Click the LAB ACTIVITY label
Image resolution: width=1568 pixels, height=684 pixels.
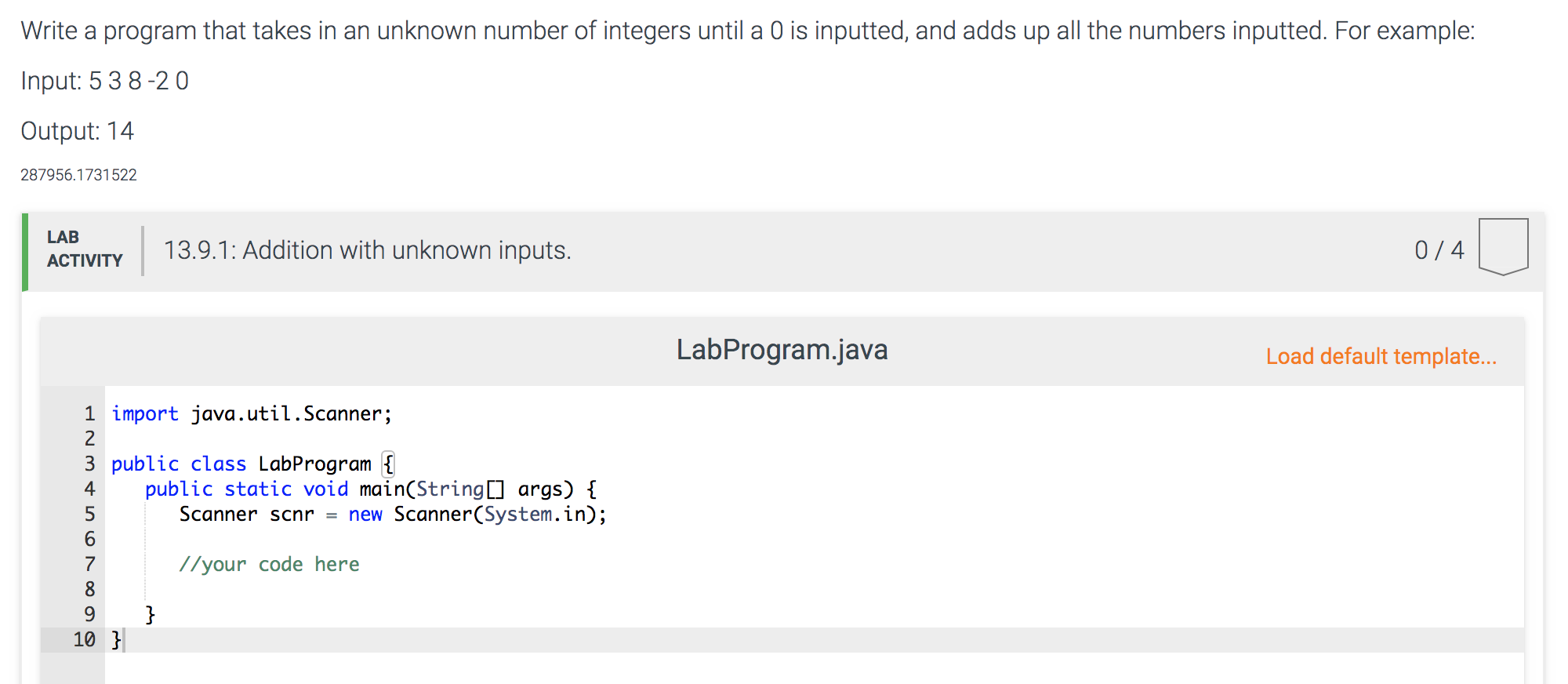coord(85,249)
